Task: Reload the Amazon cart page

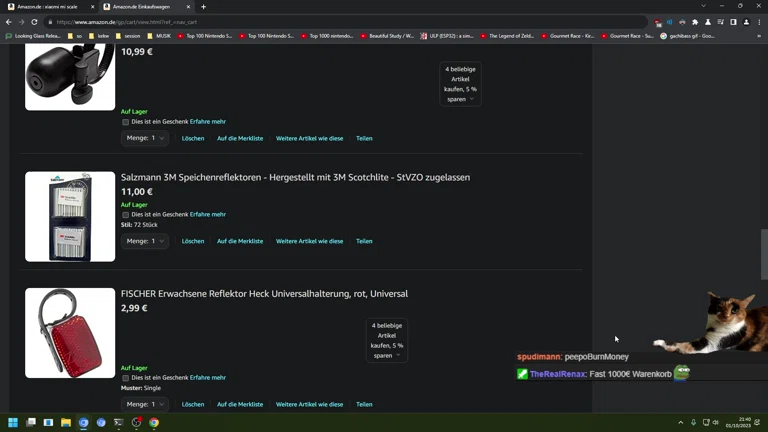Action: 34,22
